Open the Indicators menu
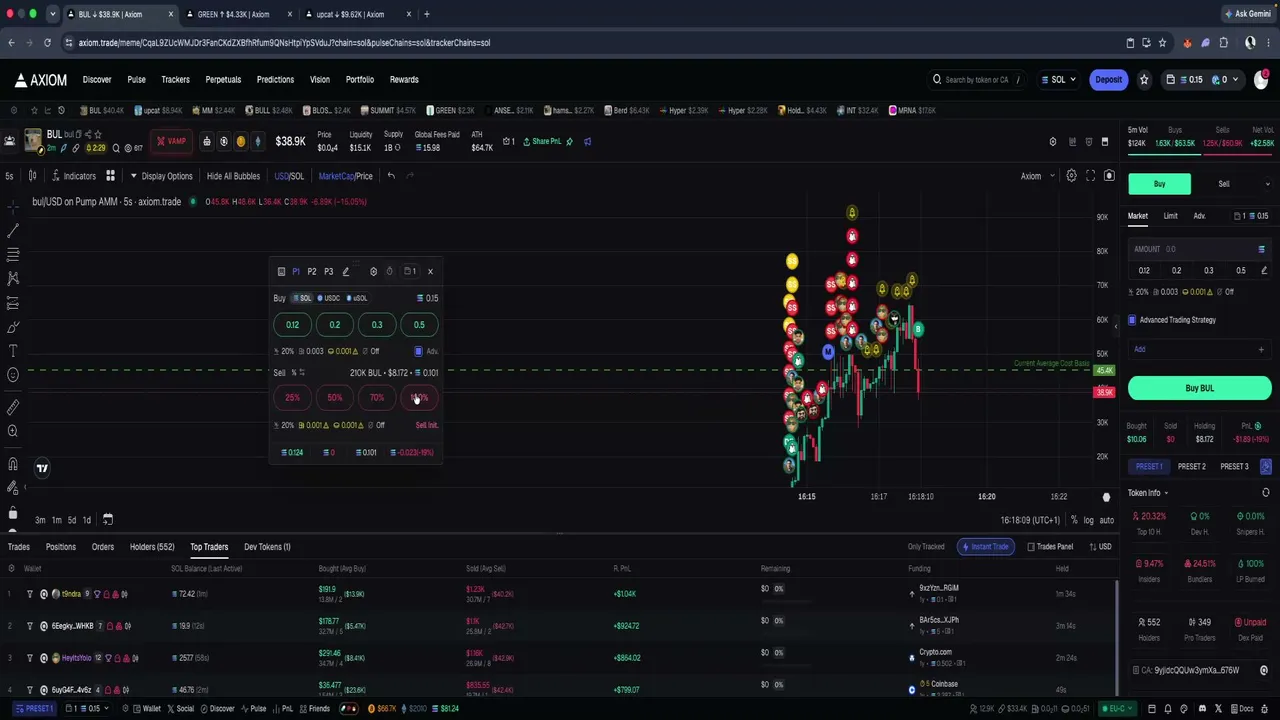 pos(74,176)
